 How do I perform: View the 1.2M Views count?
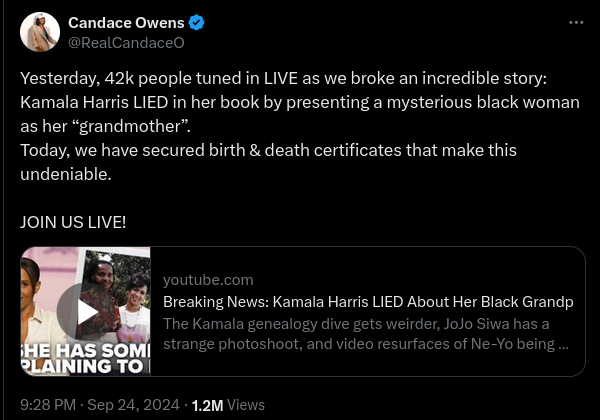pos(228,405)
